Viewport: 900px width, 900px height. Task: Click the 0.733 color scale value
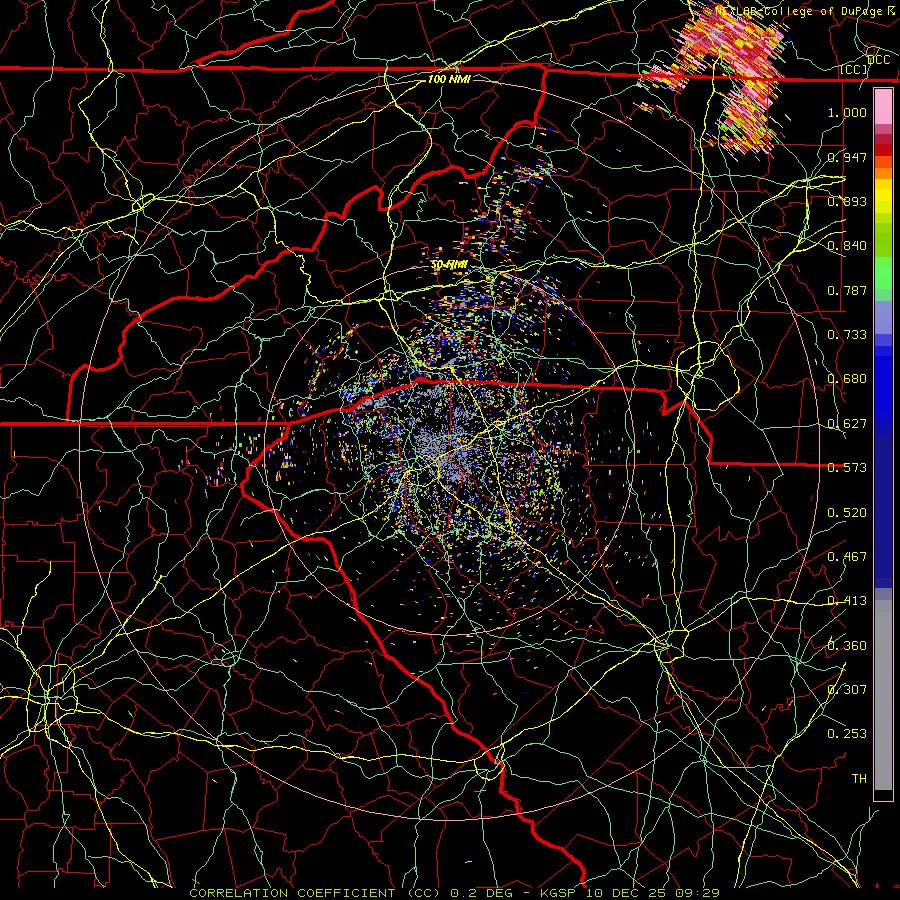847,335
